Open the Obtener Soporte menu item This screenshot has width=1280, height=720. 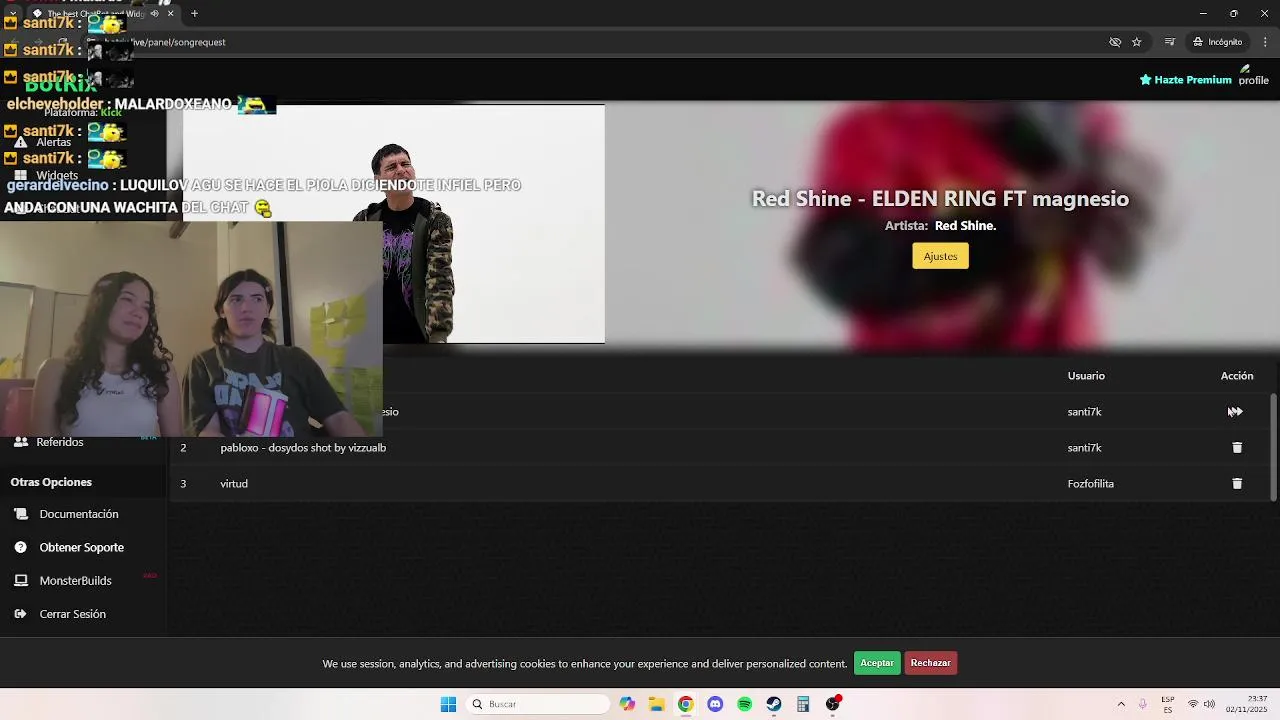82,547
